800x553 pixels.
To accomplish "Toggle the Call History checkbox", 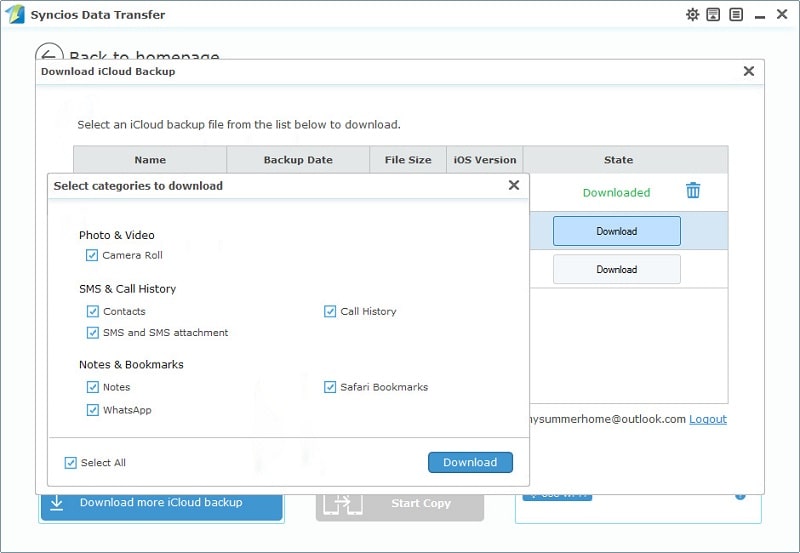I will tap(330, 311).
